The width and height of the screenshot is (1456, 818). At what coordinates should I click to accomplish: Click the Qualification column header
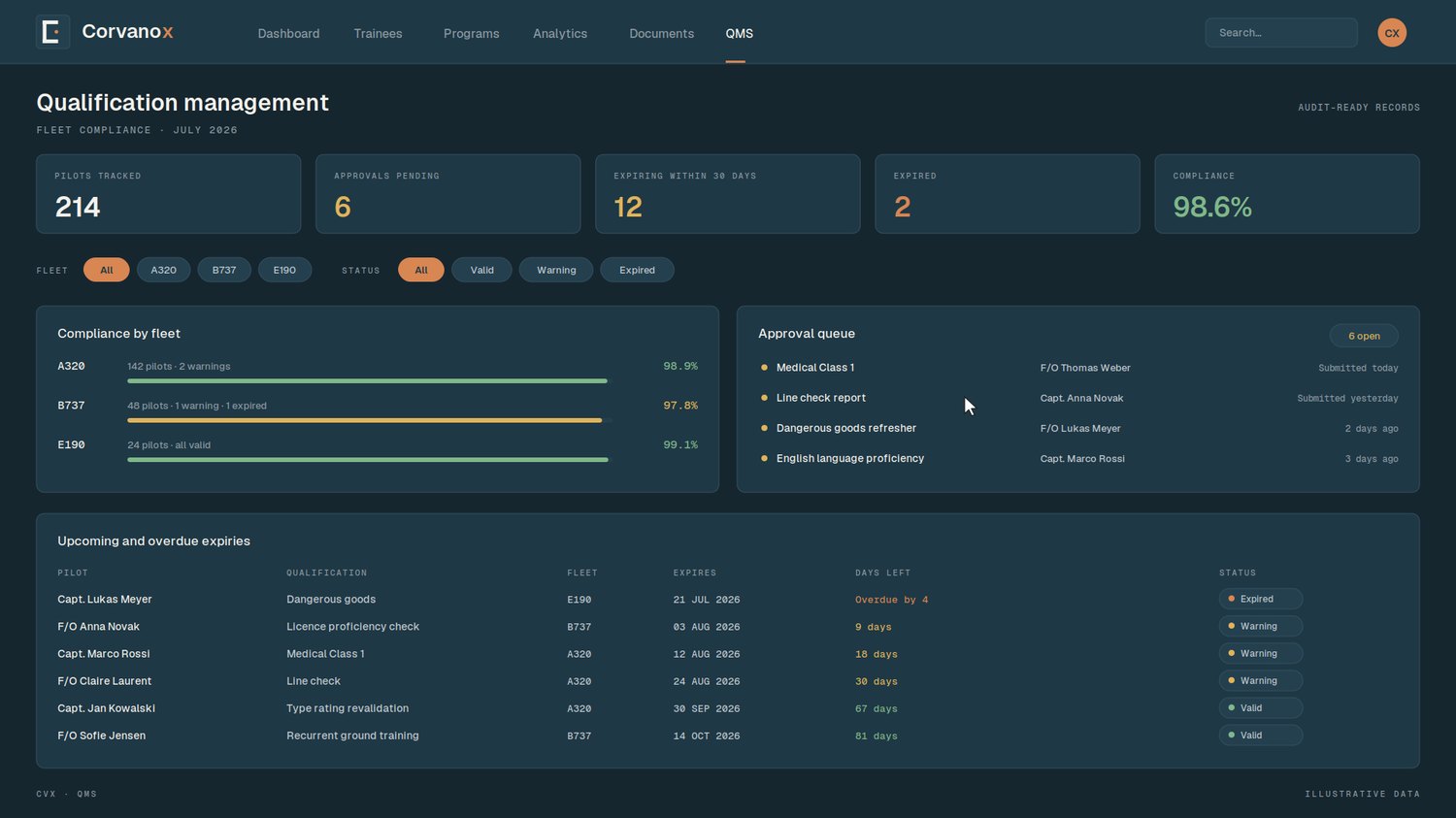click(326, 573)
